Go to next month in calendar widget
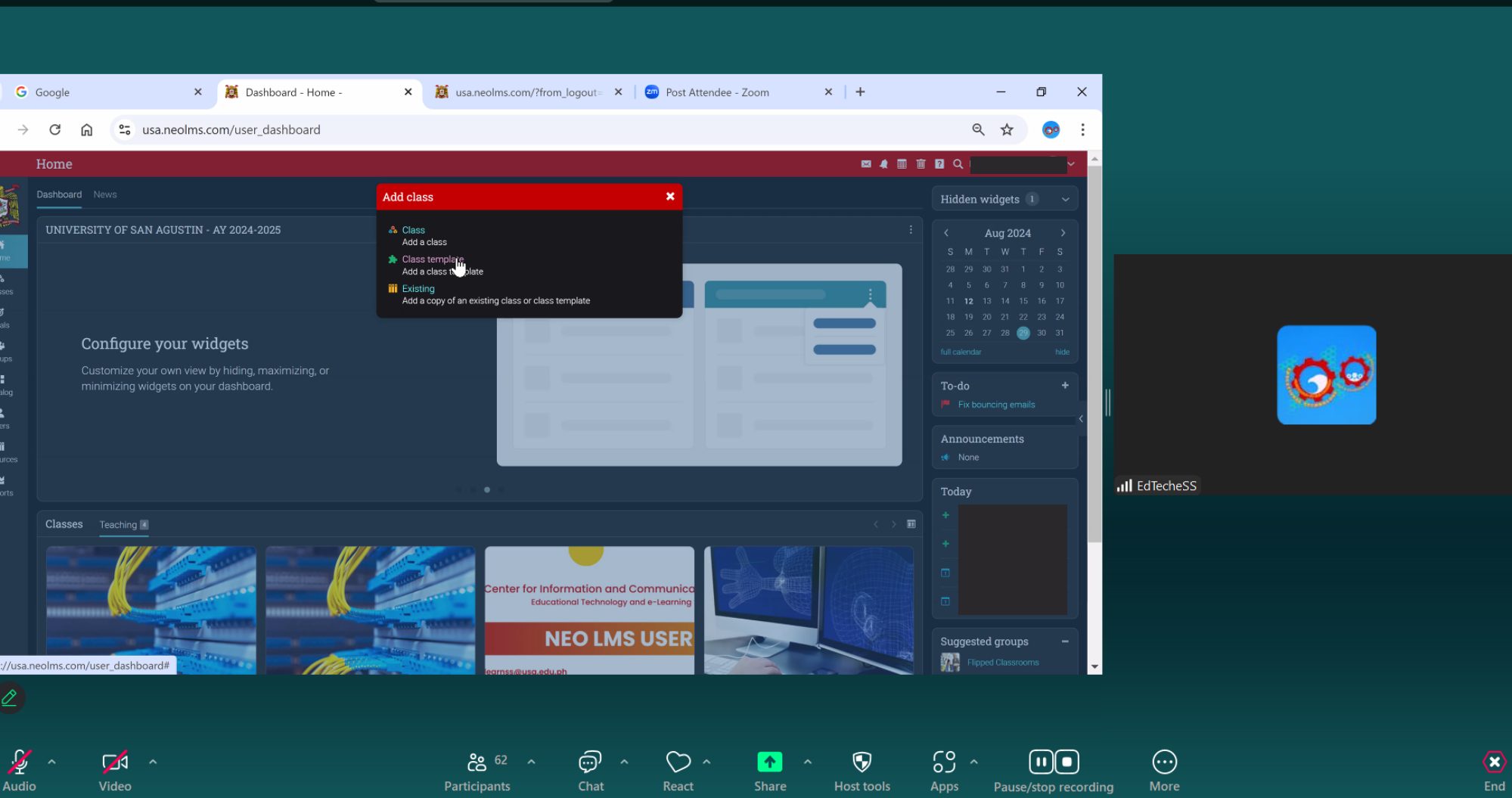The height and width of the screenshot is (798, 1512). point(1063,233)
